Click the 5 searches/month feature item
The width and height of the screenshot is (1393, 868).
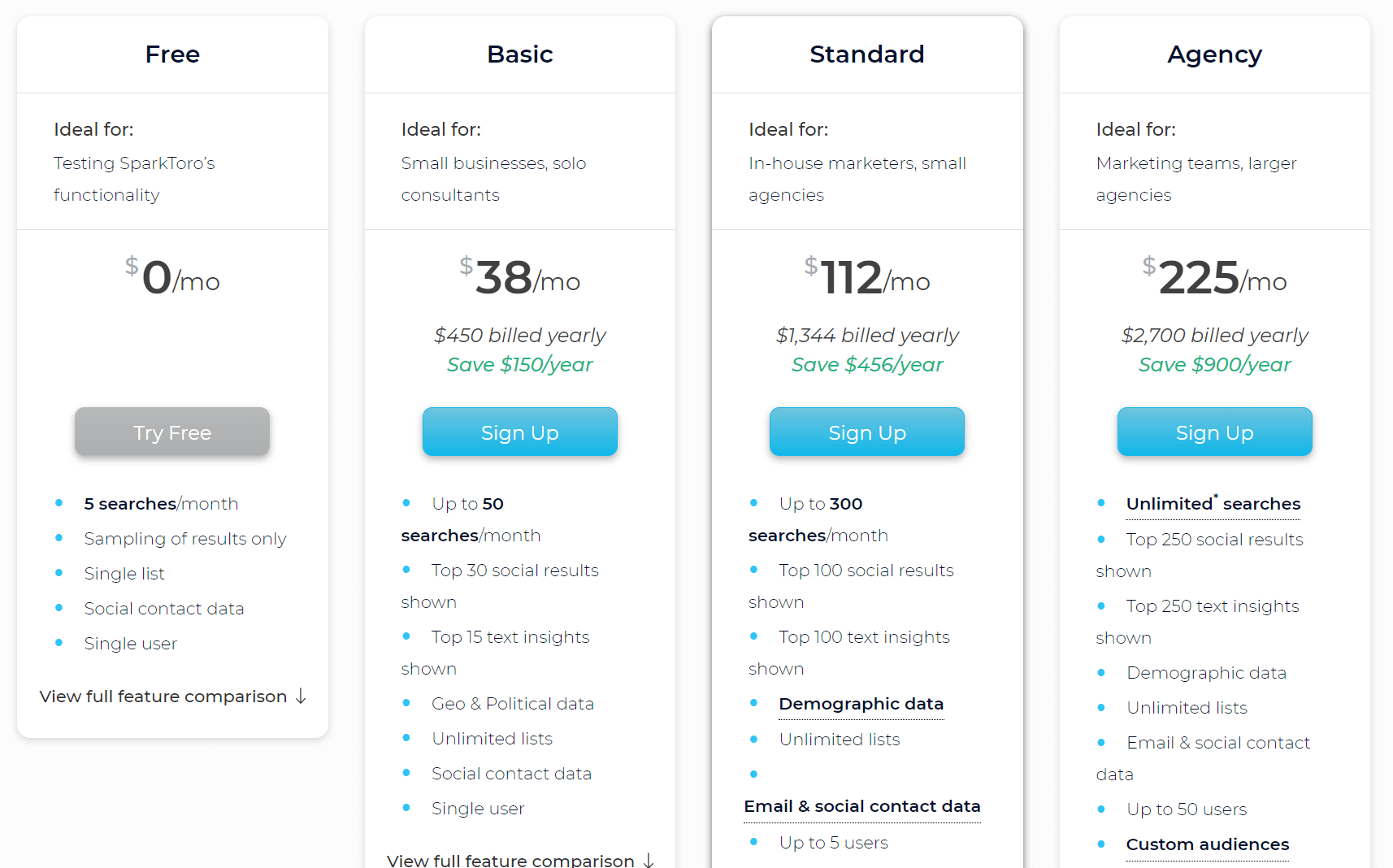pos(161,504)
